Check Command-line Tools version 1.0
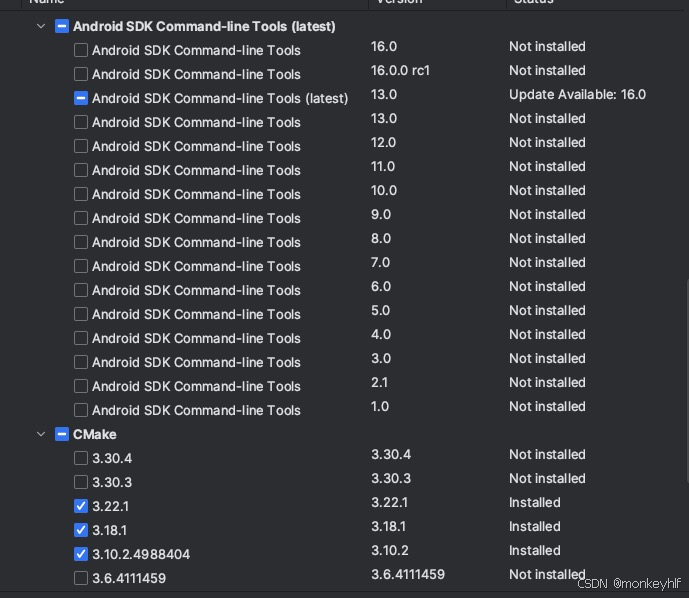Screen dimensions: 689x598 (81, 410)
